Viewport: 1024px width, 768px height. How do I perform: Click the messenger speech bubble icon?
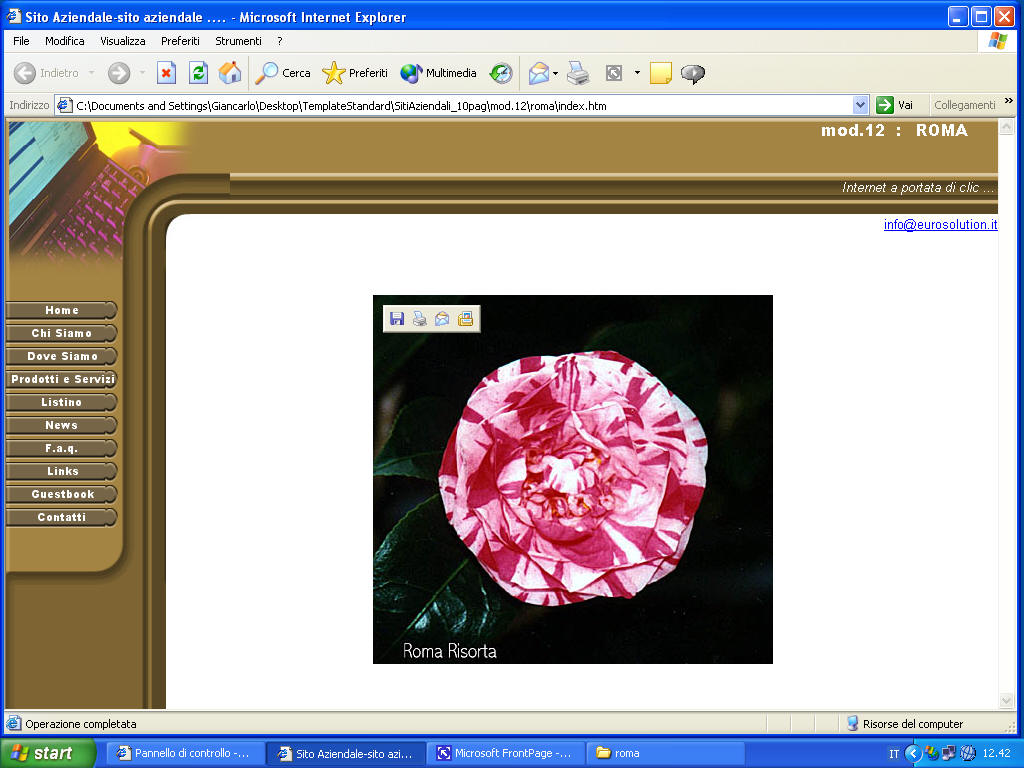pos(693,74)
